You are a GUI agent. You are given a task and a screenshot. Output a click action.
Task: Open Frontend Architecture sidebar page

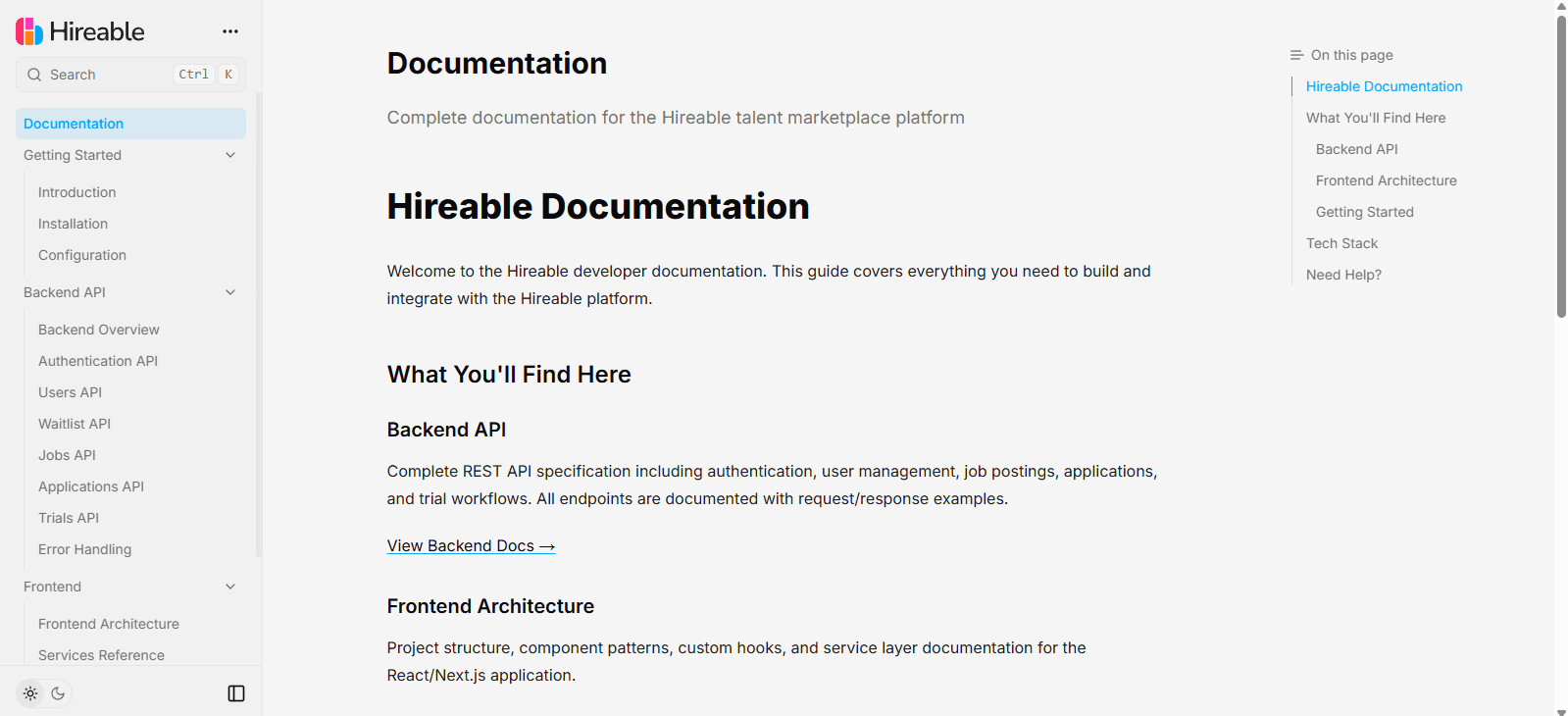point(109,624)
